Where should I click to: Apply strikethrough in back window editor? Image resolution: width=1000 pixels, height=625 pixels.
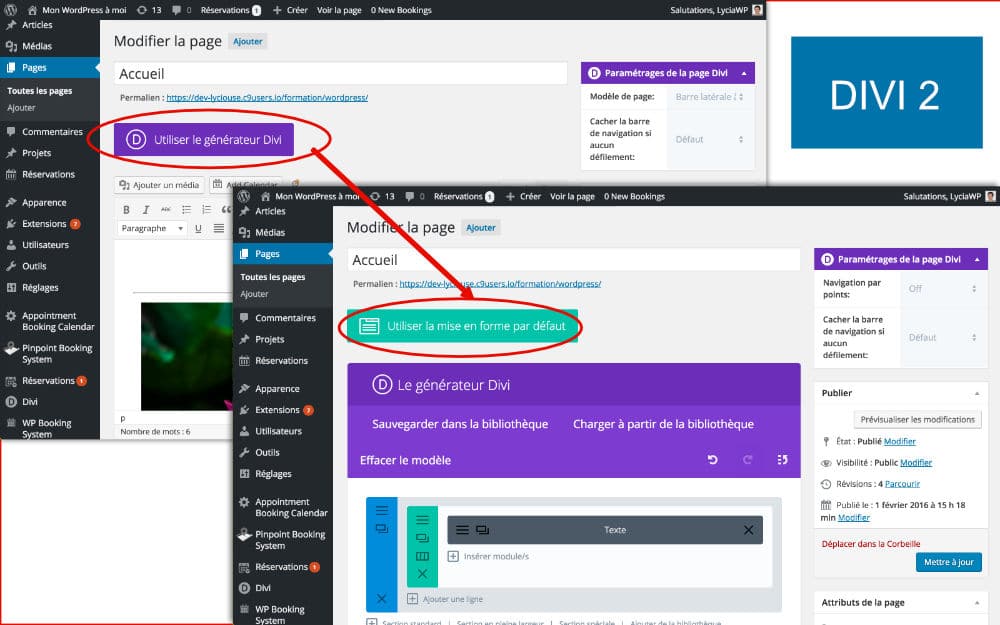pyautogui.click(x=166, y=209)
